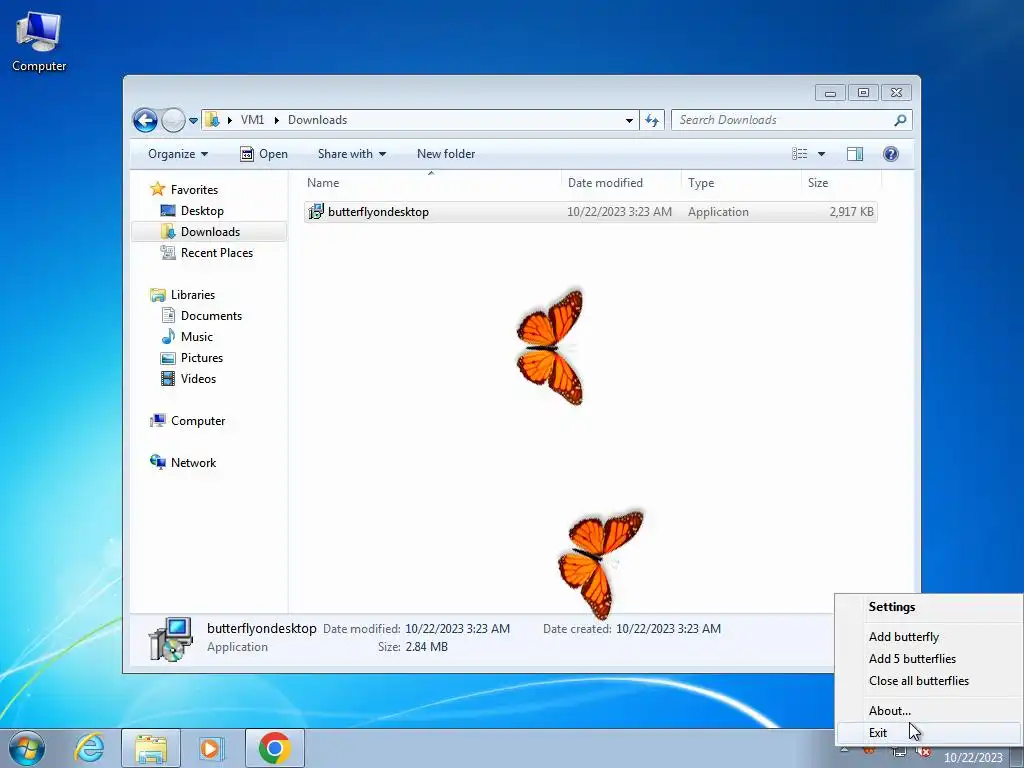Select Libraries in the navigation pane
This screenshot has height=768, width=1024.
click(193, 295)
